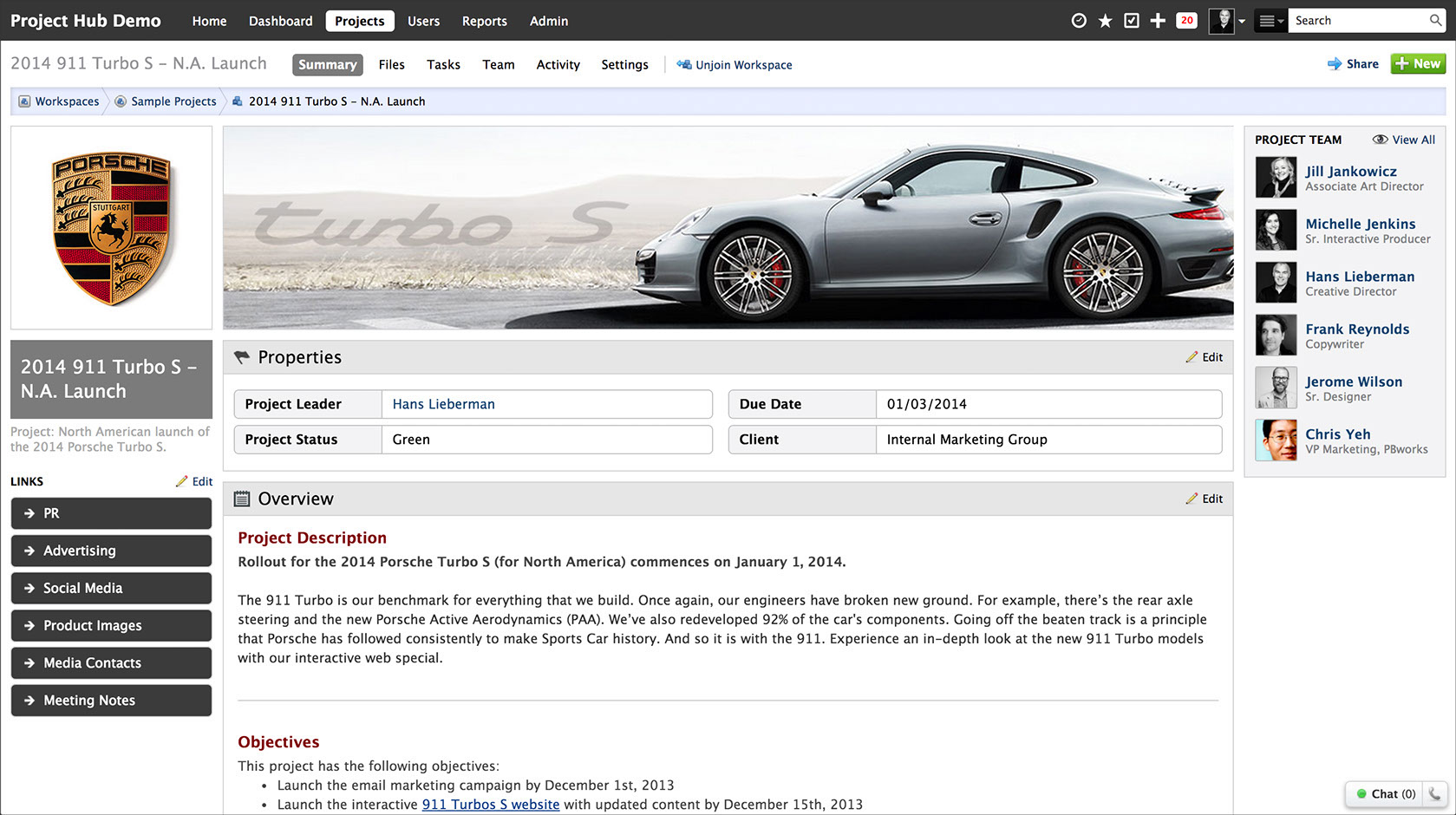
Task: Open the 911 Turbos S website link
Action: click(490, 805)
